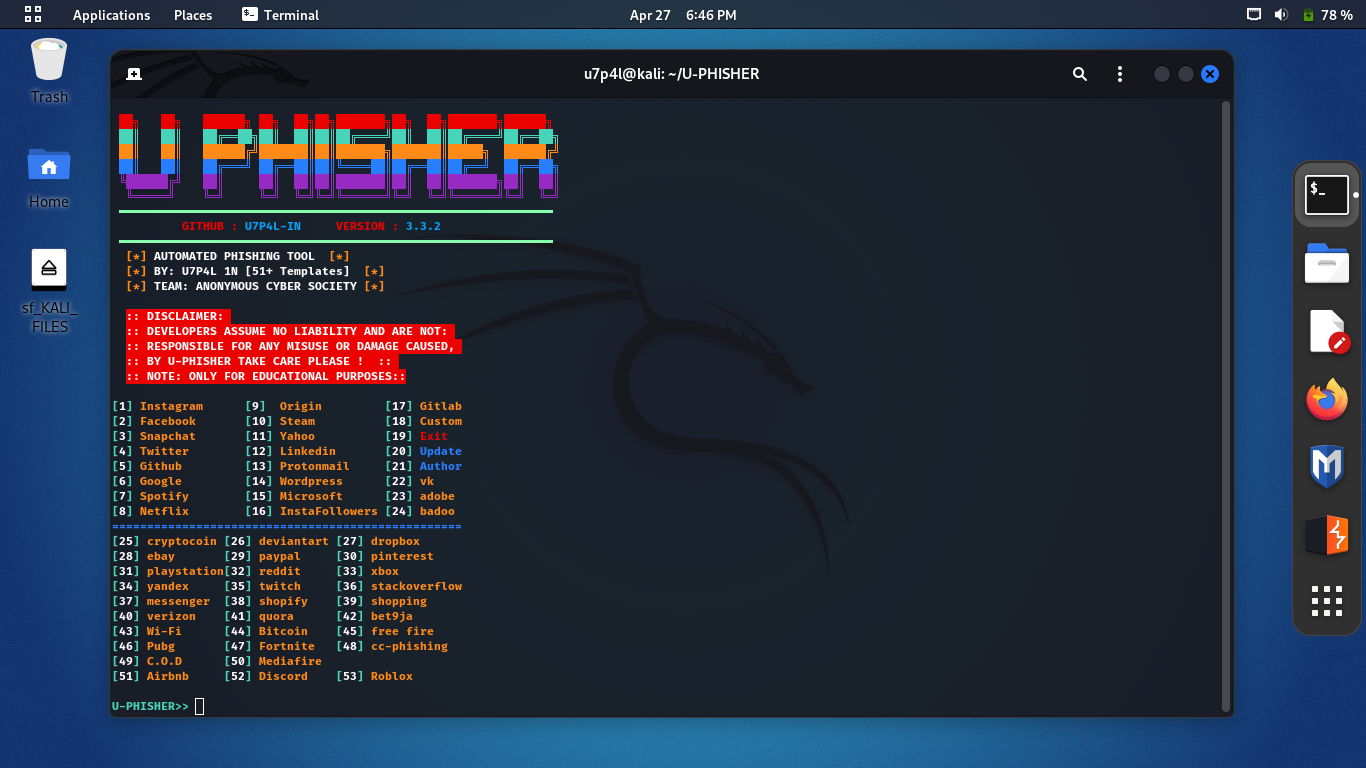Click the Github option in list
The height and width of the screenshot is (768, 1366).
(161, 466)
